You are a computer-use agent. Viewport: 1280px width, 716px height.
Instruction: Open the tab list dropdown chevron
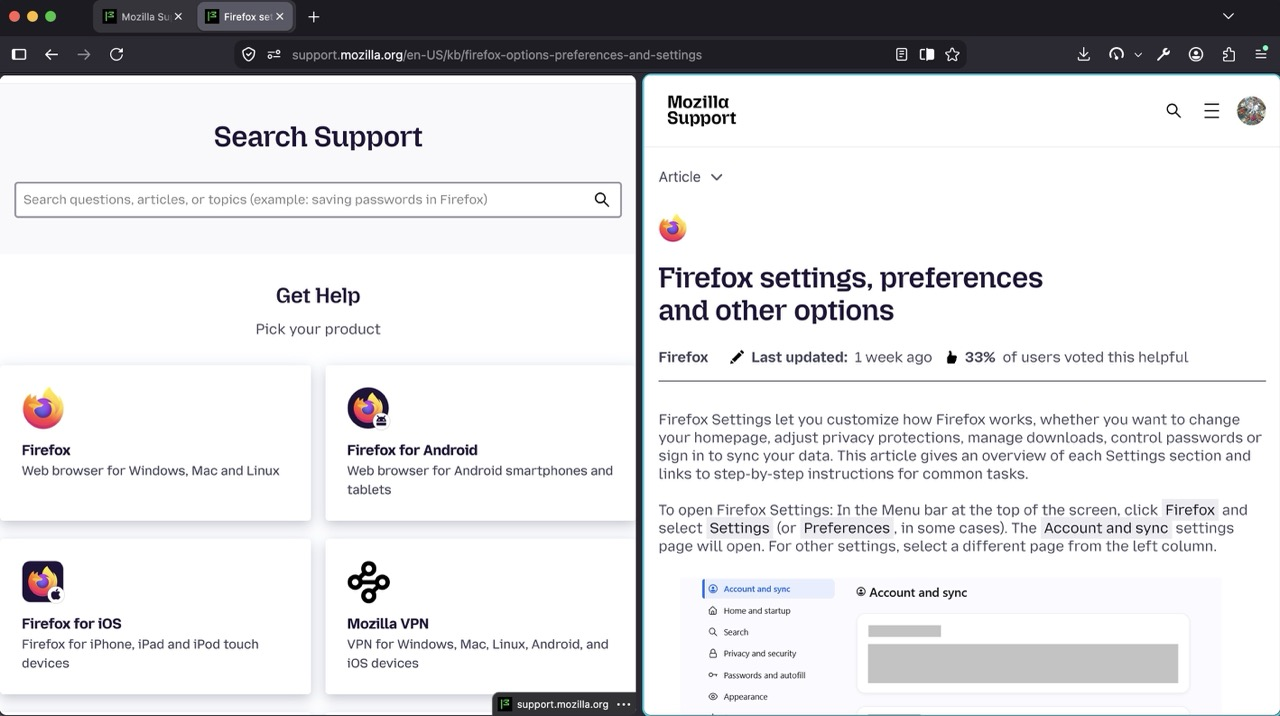click(1229, 16)
